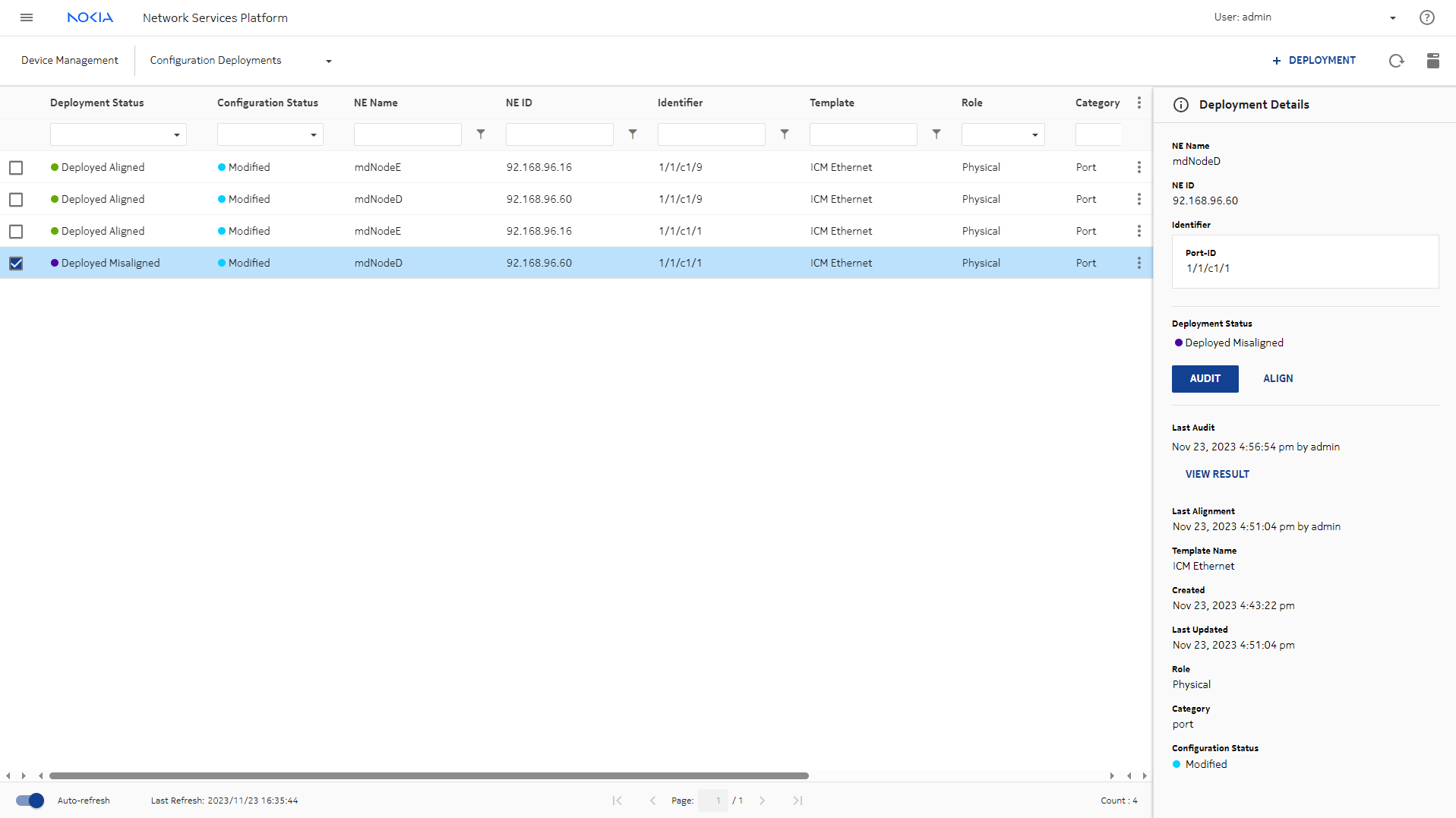The width and height of the screenshot is (1456, 818).
Task: Refresh the deployments list
Action: click(x=1396, y=61)
